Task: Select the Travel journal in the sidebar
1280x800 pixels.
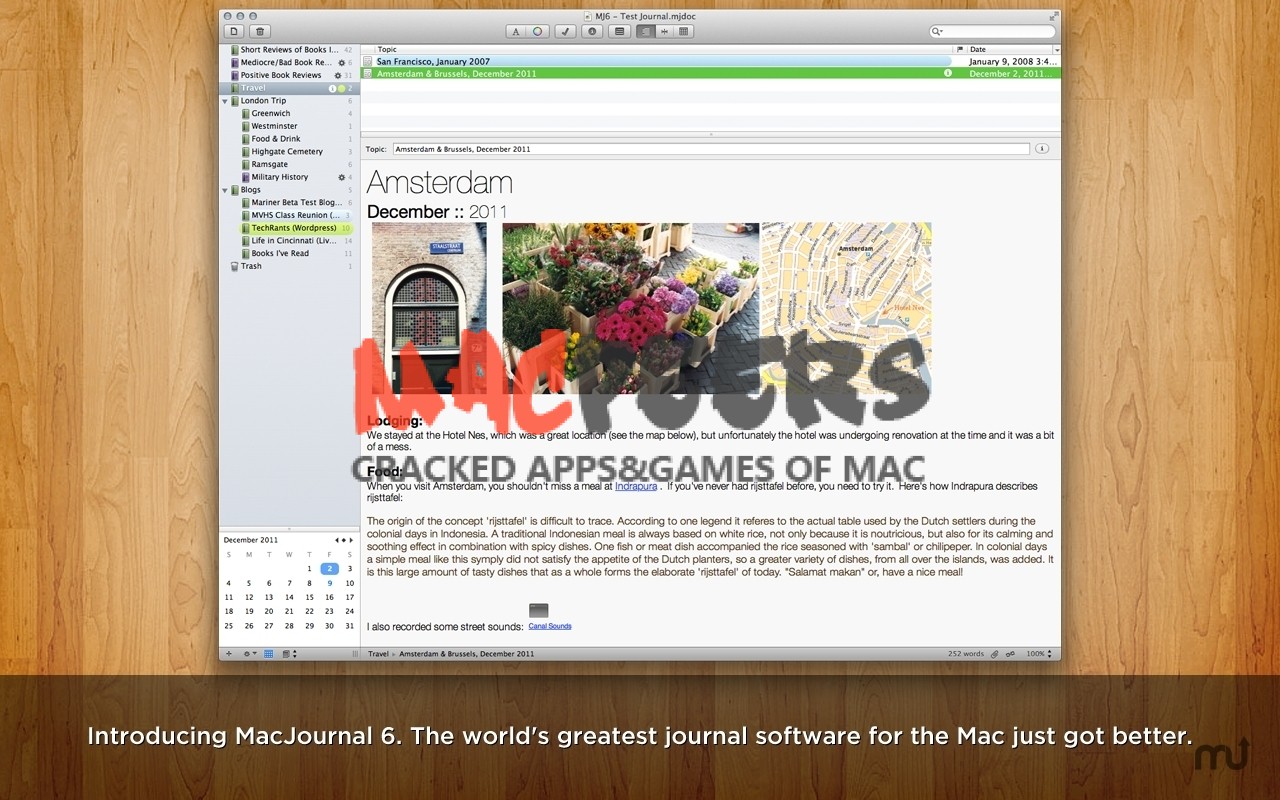Action: 289,88
